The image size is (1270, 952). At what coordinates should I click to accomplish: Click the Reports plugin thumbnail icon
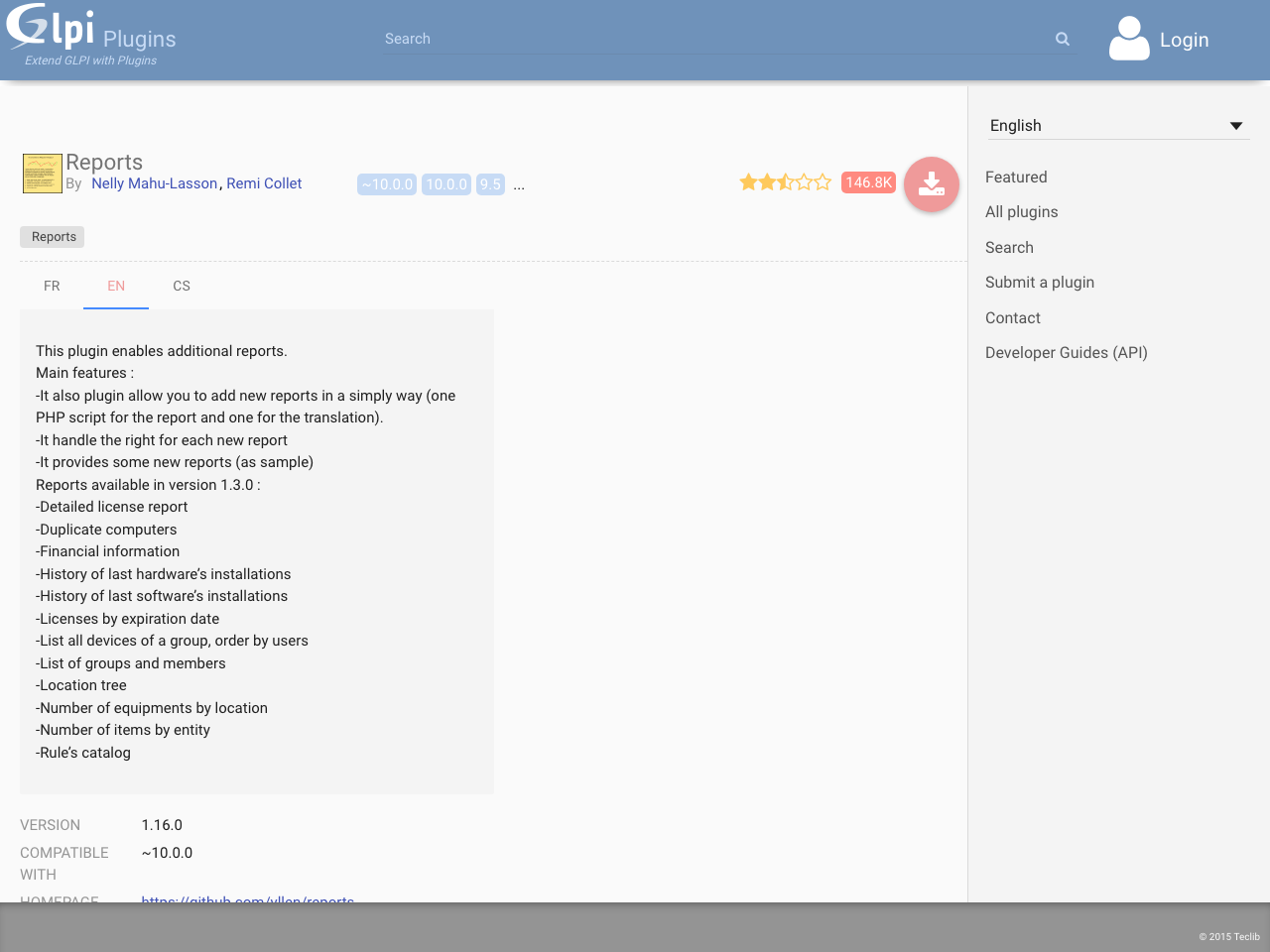(x=42, y=173)
